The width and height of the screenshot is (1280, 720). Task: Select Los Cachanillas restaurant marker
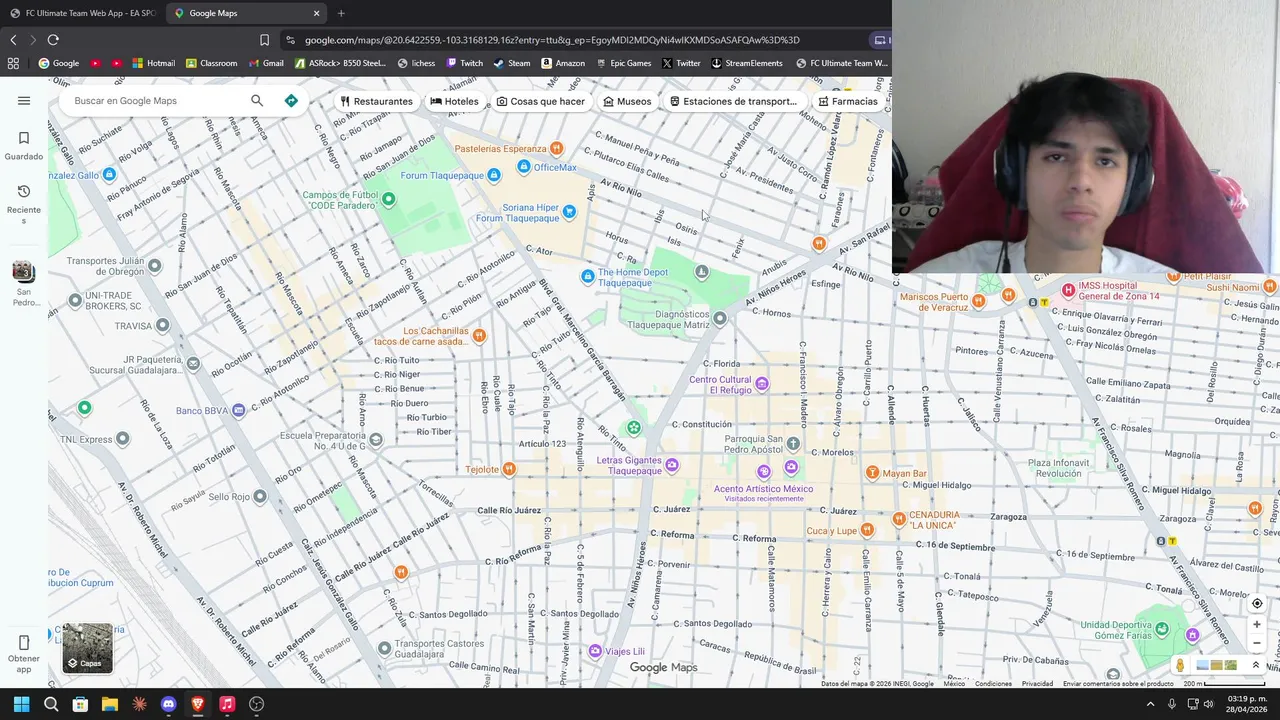pyautogui.click(x=479, y=335)
